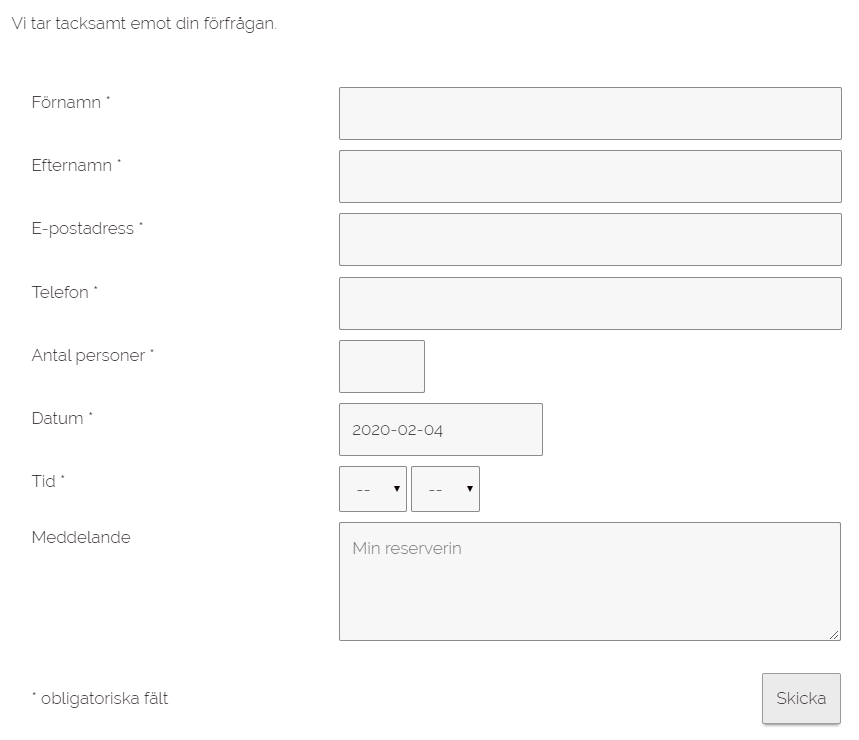Click the Meddelande label
This screenshot has width=859, height=740.
pos(81,537)
